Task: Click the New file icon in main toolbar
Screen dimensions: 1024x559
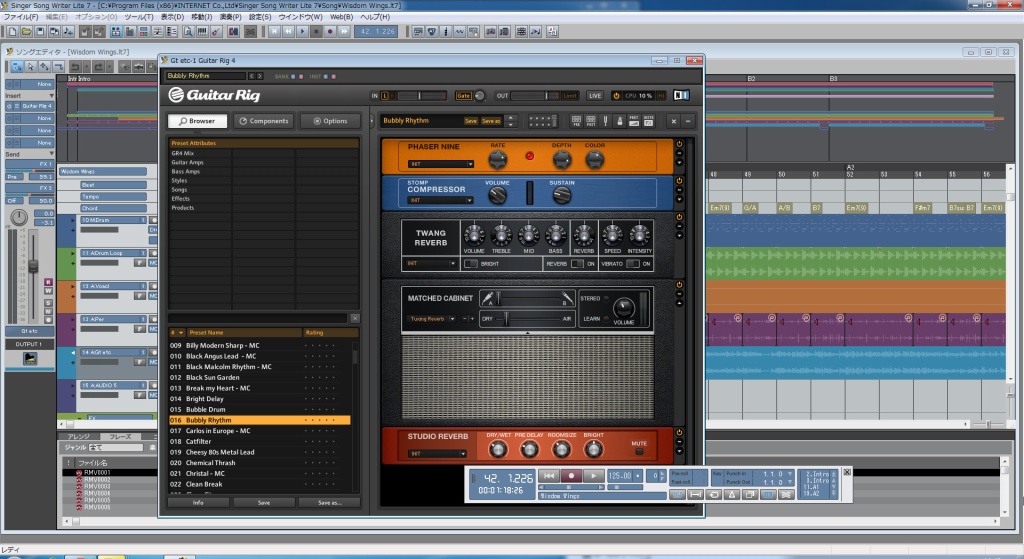Action: click(x=12, y=31)
